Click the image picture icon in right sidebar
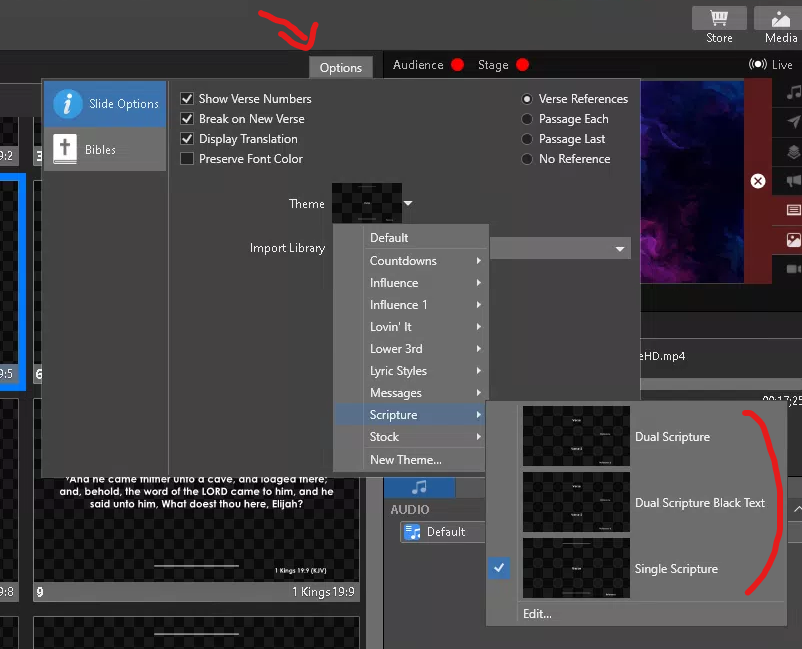802x649 pixels. (793, 239)
